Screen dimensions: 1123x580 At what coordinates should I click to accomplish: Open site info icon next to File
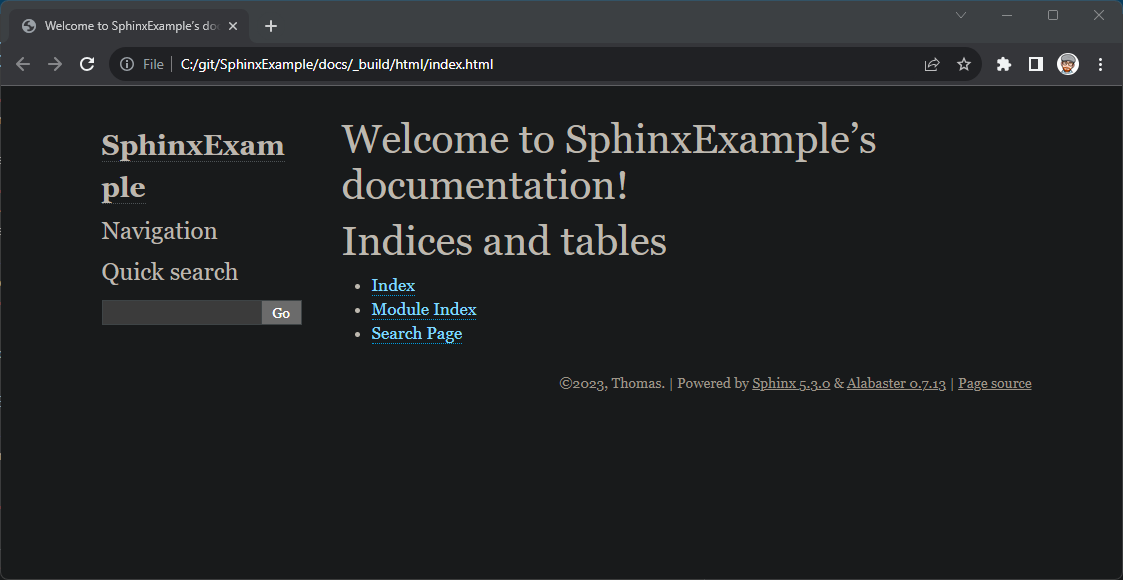127,64
